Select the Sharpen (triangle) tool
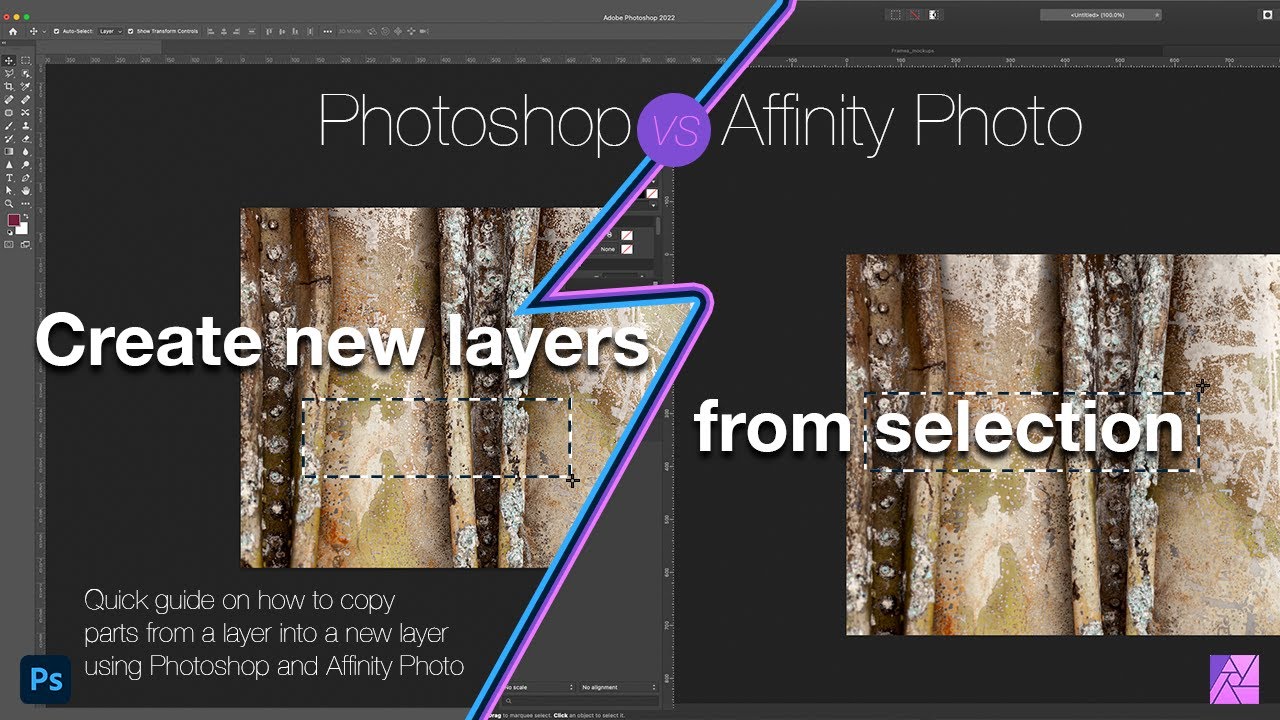The width and height of the screenshot is (1280, 720). point(9,164)
